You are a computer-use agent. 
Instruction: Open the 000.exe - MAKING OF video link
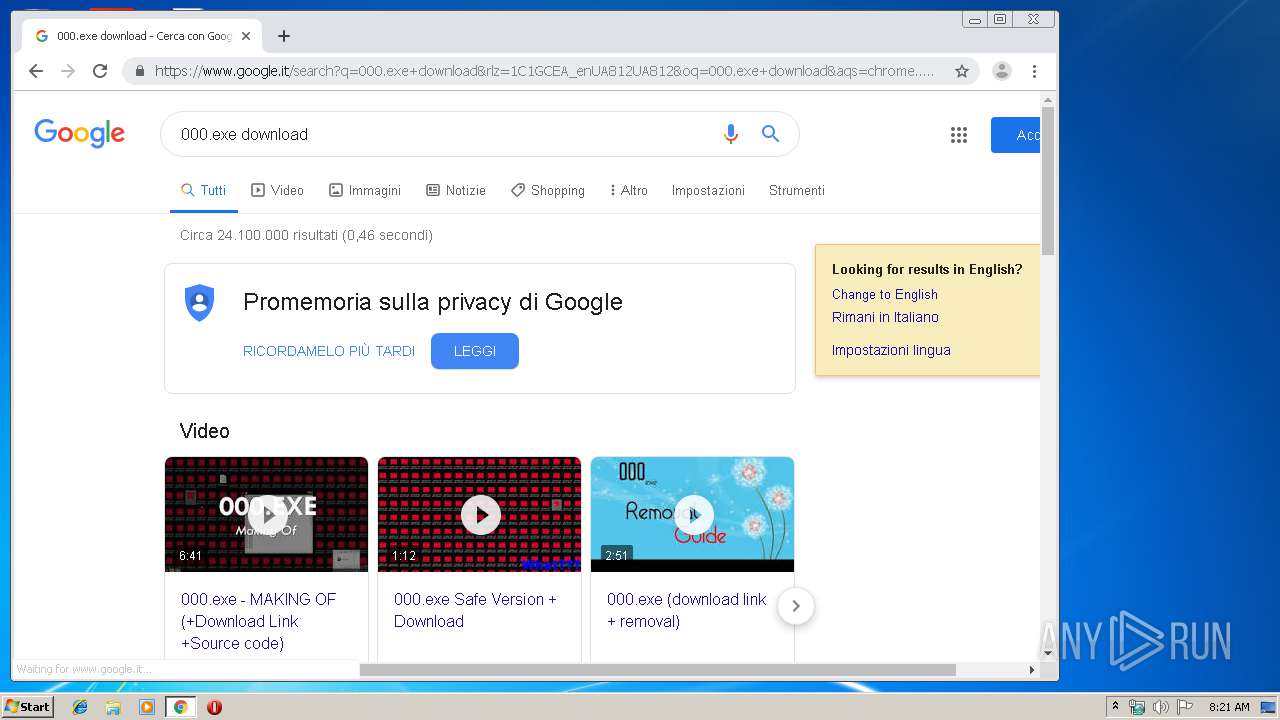(258, 621)
